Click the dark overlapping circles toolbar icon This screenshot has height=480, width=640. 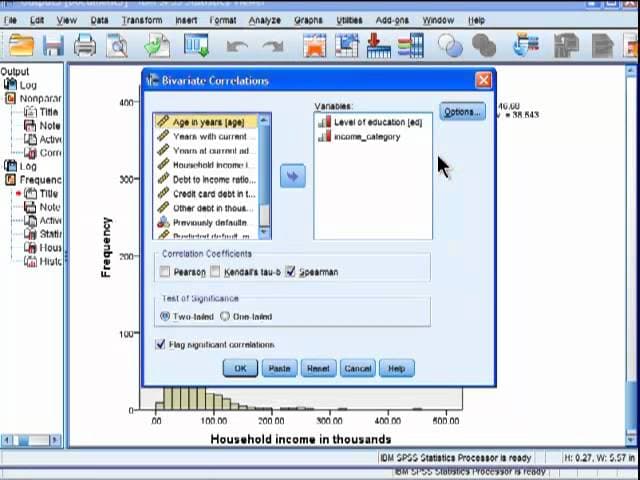(x=484, y=45)
